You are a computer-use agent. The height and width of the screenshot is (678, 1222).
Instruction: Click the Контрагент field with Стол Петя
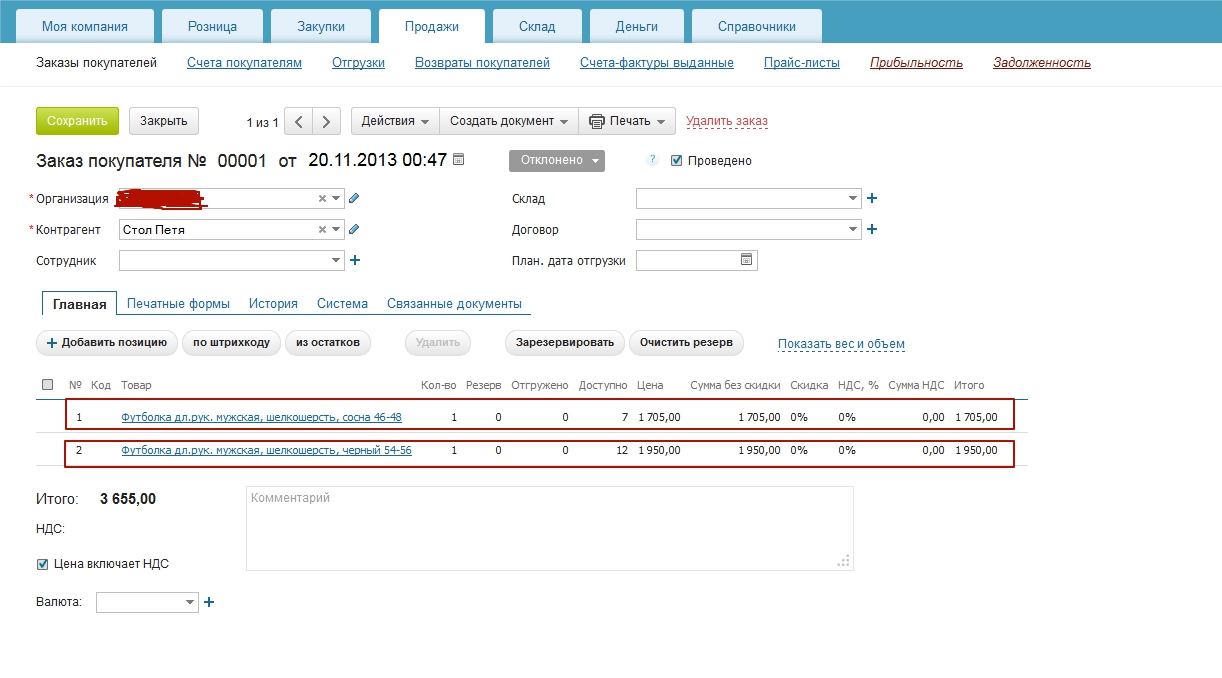(x=232, y=229)
